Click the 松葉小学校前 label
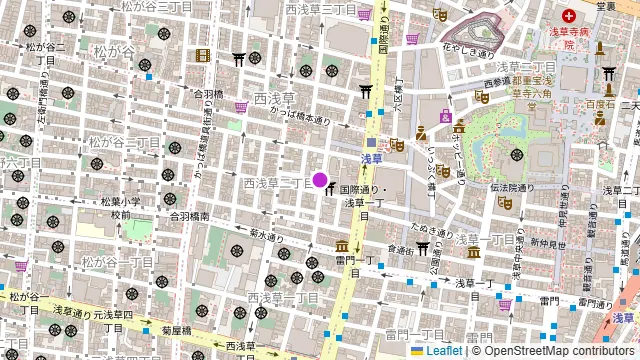The width and height of the screenshot is (640, 360). [x=121, y=208]
